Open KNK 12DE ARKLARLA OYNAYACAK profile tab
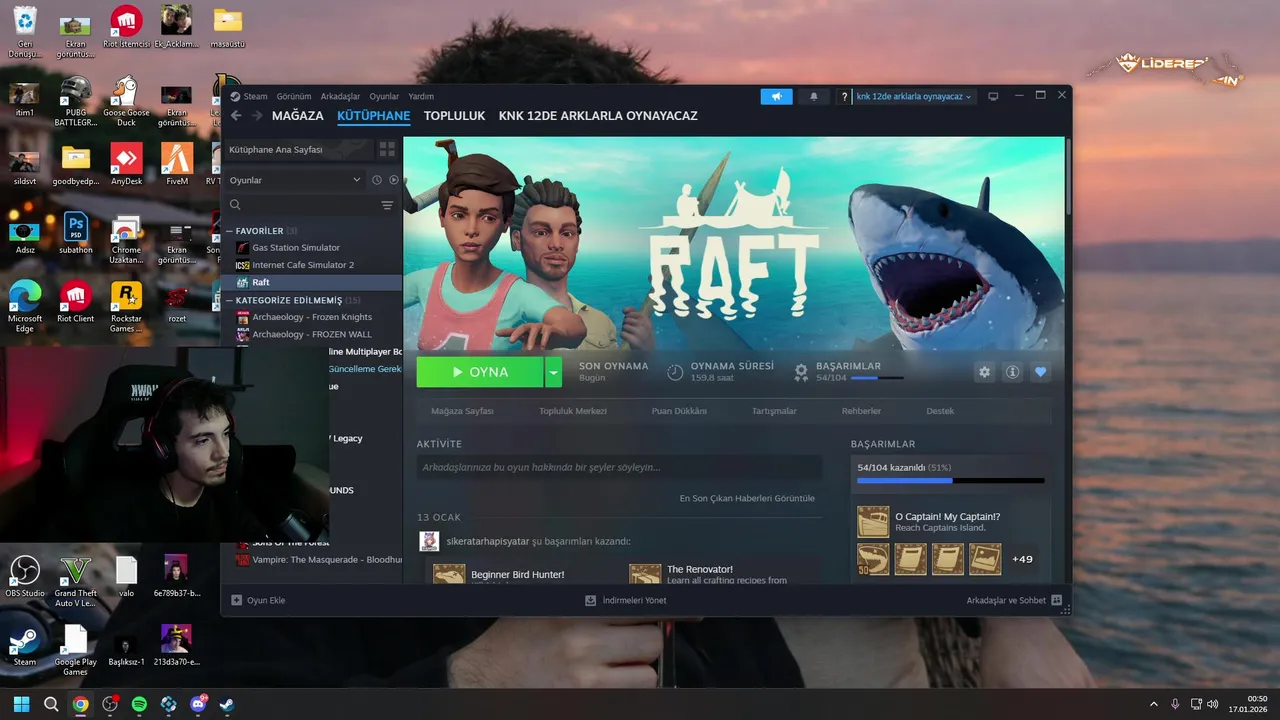This screenshot has width=1280, height=720. click(598, 116)
